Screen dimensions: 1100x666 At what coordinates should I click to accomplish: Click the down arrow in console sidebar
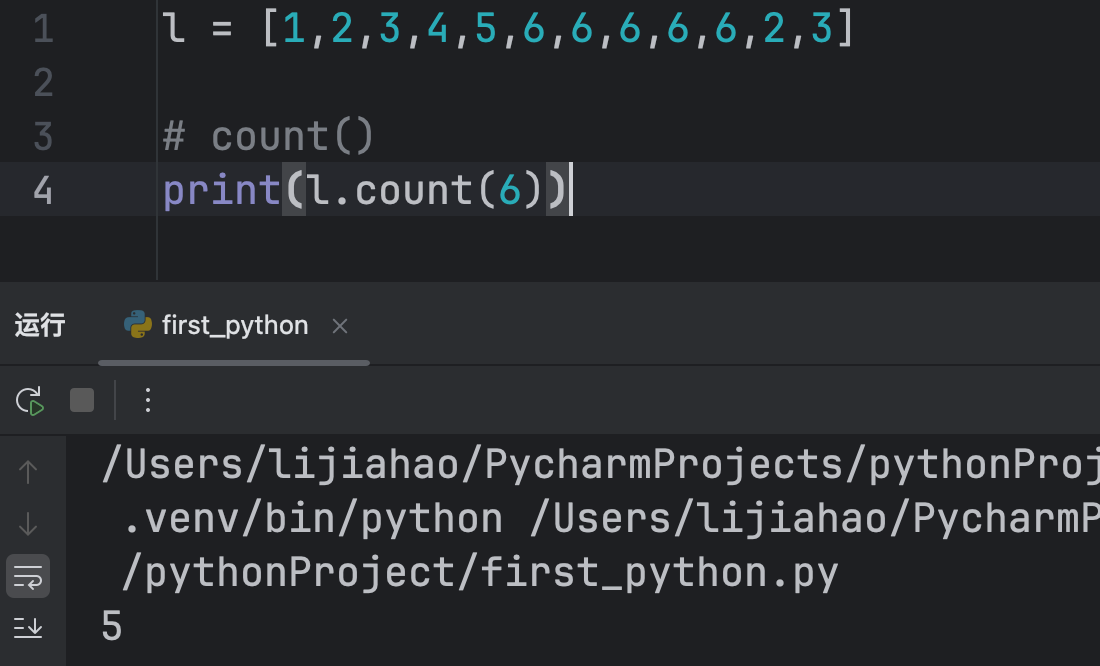point(28,523)
